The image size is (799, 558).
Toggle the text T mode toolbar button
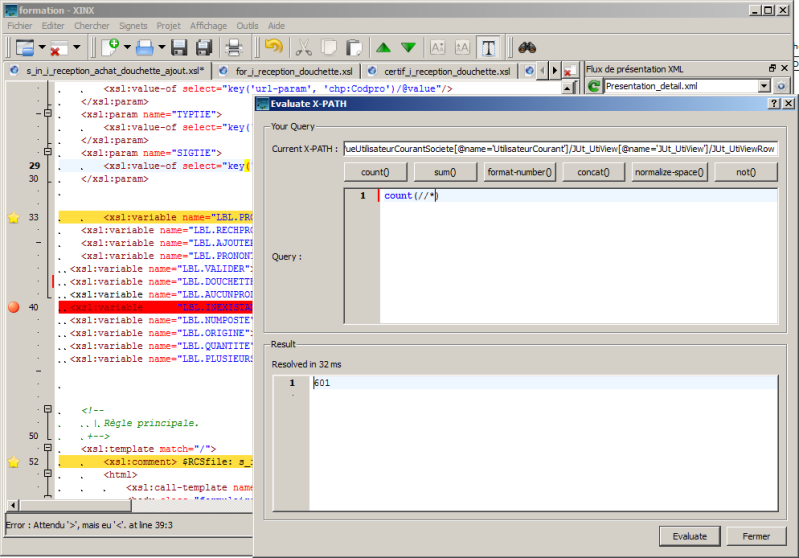coord(488,48)
